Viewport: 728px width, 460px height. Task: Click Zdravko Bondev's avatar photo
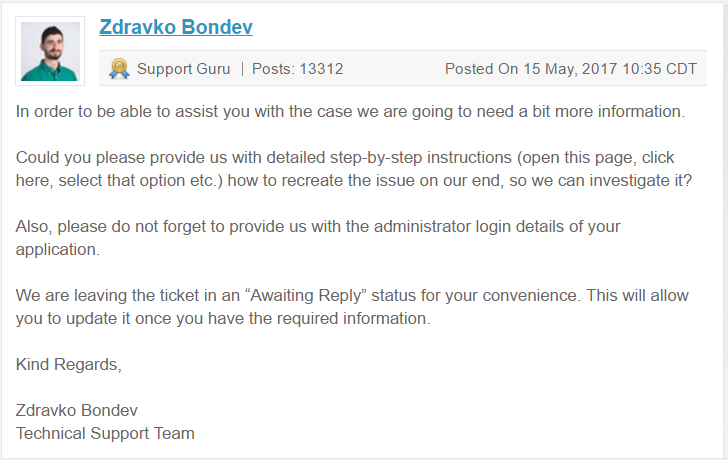point(50,51)
